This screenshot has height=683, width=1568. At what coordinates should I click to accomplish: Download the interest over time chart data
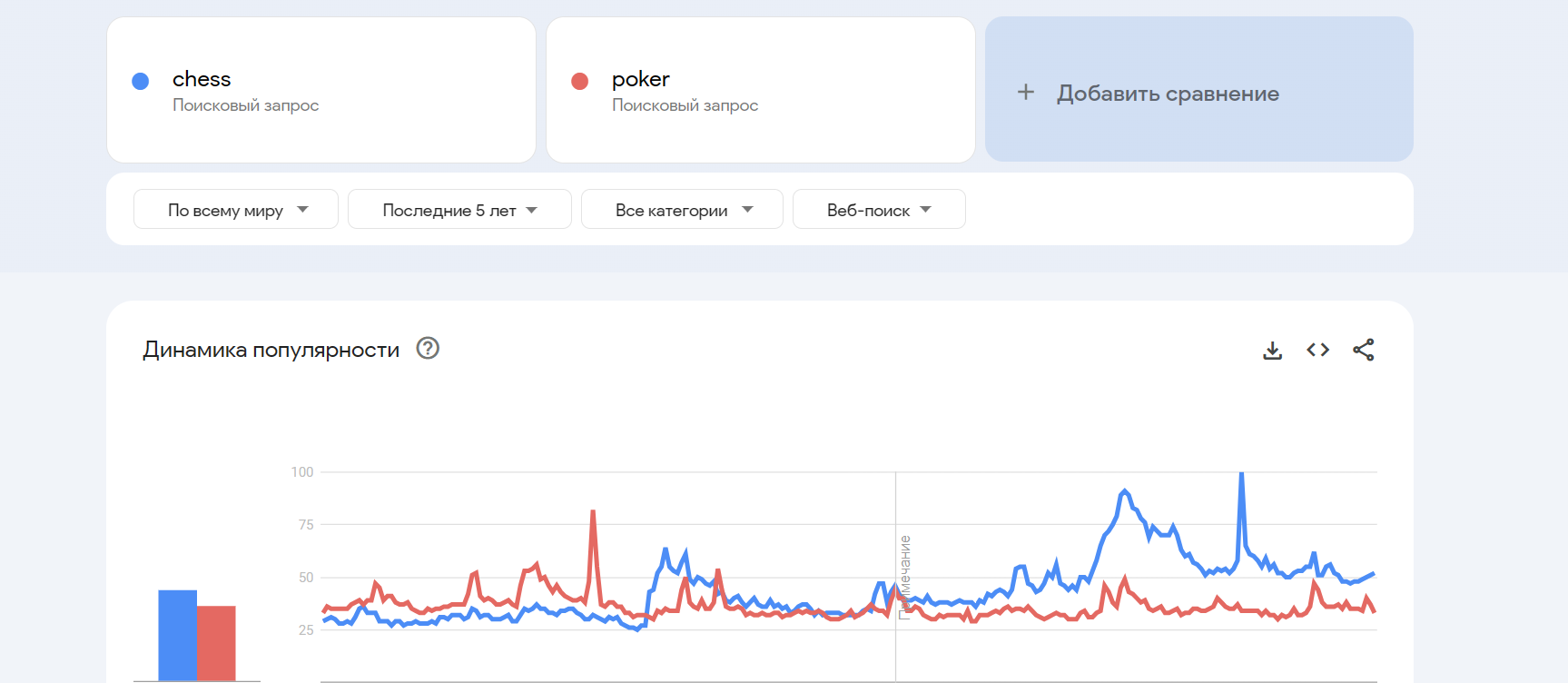1272,351
